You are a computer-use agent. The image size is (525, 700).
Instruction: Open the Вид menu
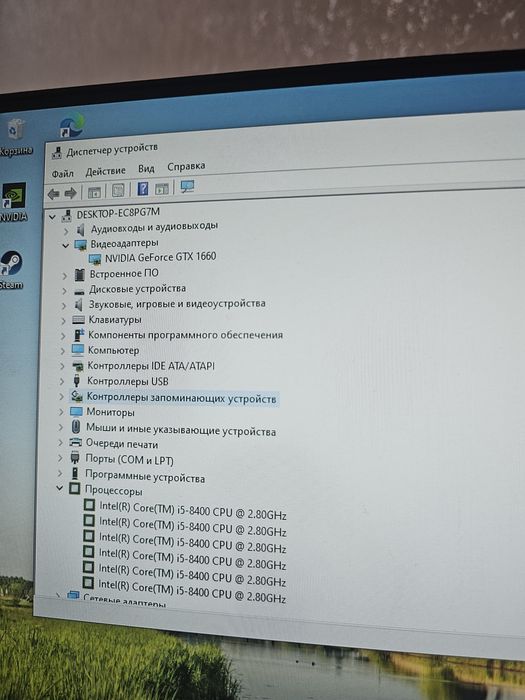[146, 169]
